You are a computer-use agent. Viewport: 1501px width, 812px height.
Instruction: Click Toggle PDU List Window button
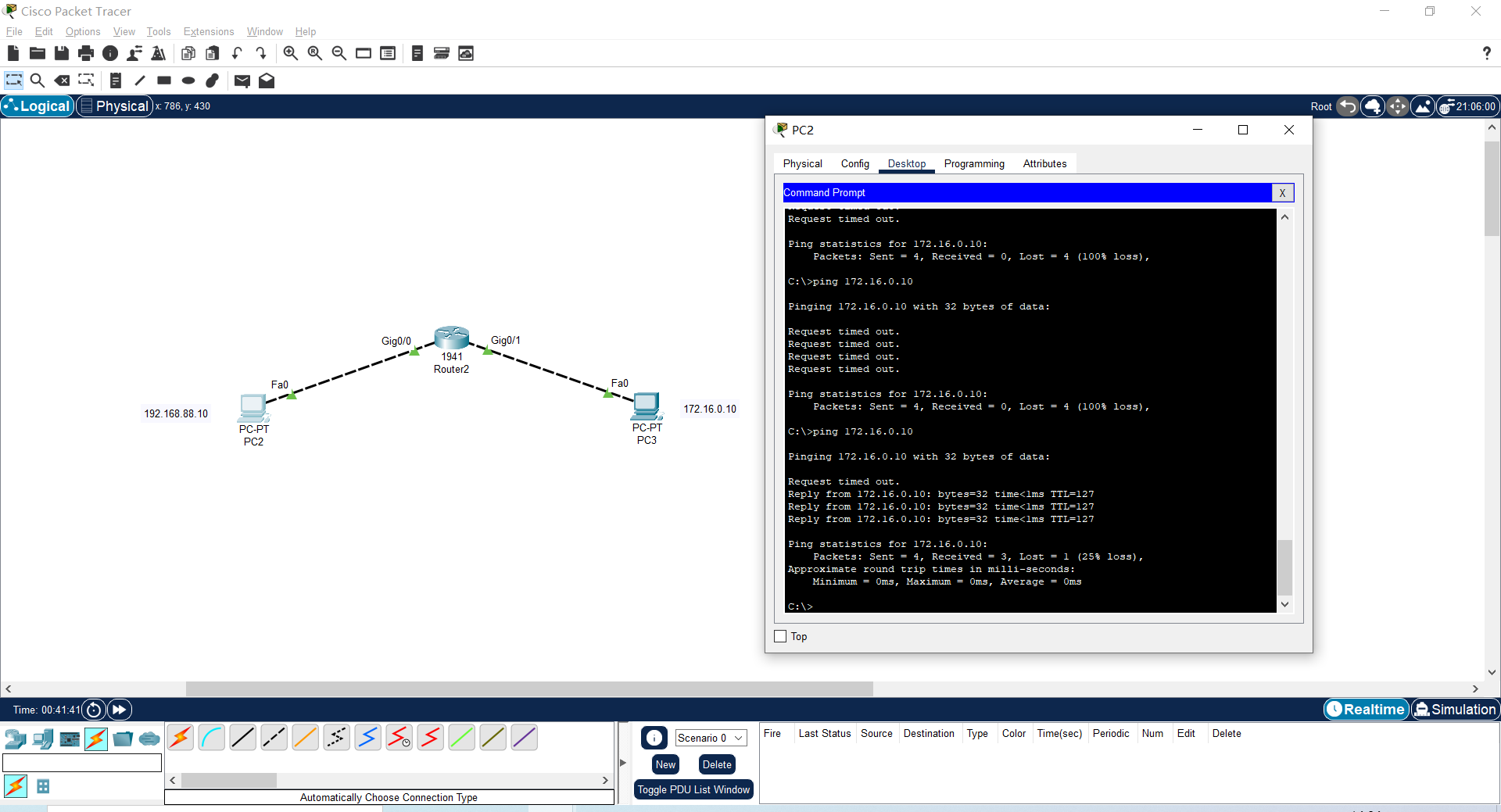pos(693,789)
